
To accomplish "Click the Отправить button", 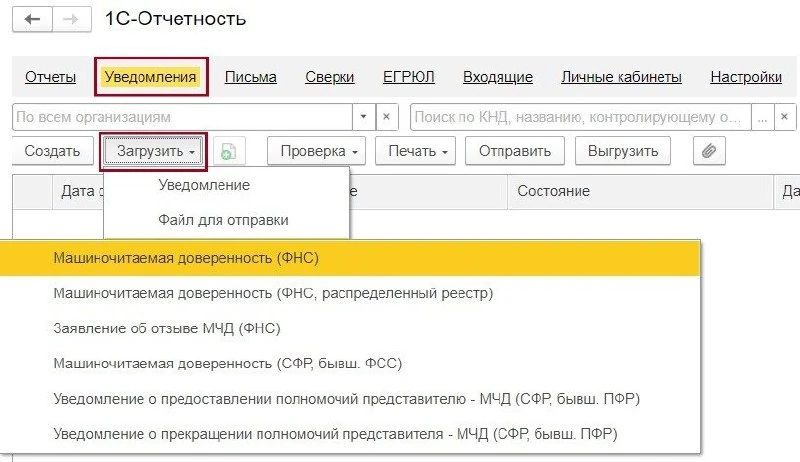I will (515, 151).
